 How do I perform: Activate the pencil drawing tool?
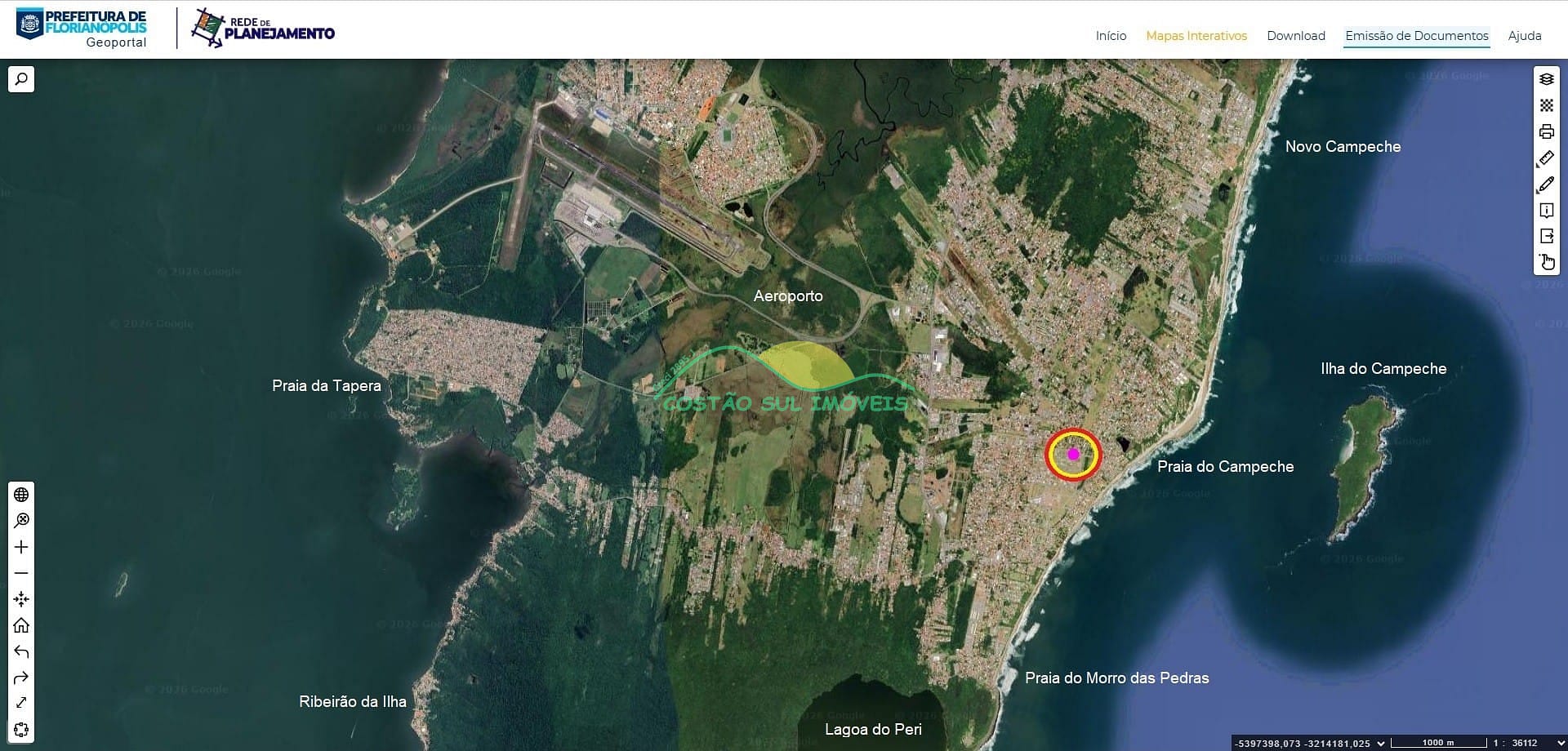[x=1546, y=184]
